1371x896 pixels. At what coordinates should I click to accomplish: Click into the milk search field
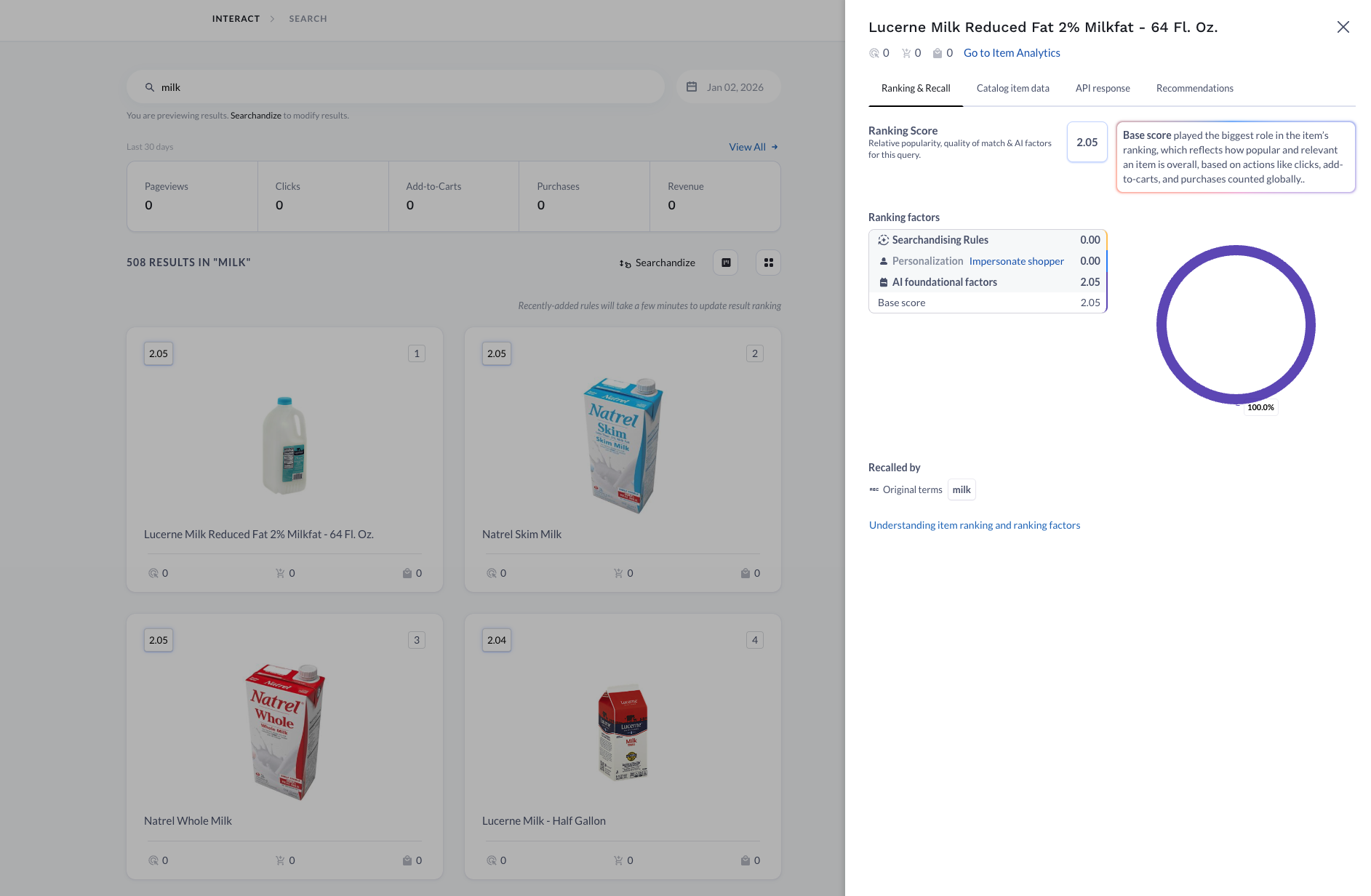coord(407,87)
